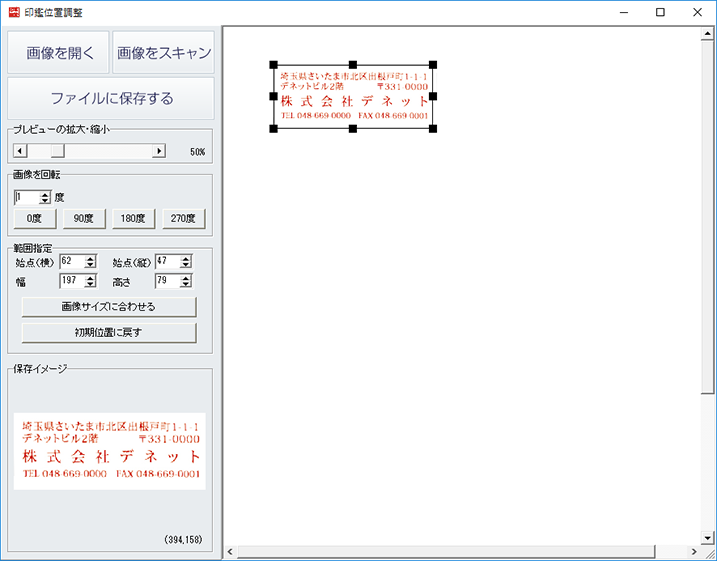The width and height of the screenshot is (717, 561).
Task: Click top-middle handle of selection box
Action: click(x=353, y=65)
